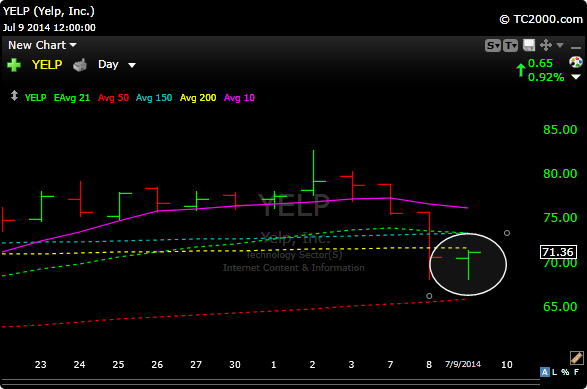587x389 pixels.
Task: Toggle arithmetic scale A button
Action: (544, 372)
